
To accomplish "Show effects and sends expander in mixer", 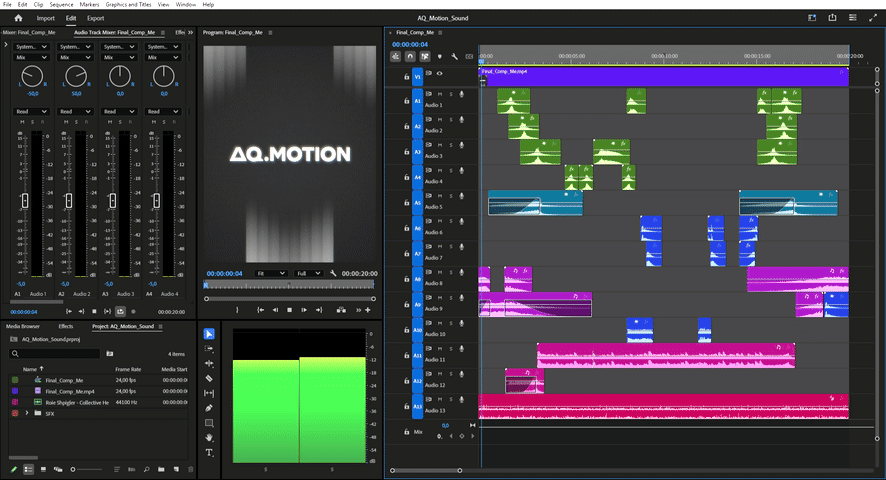I will [6, 44].
